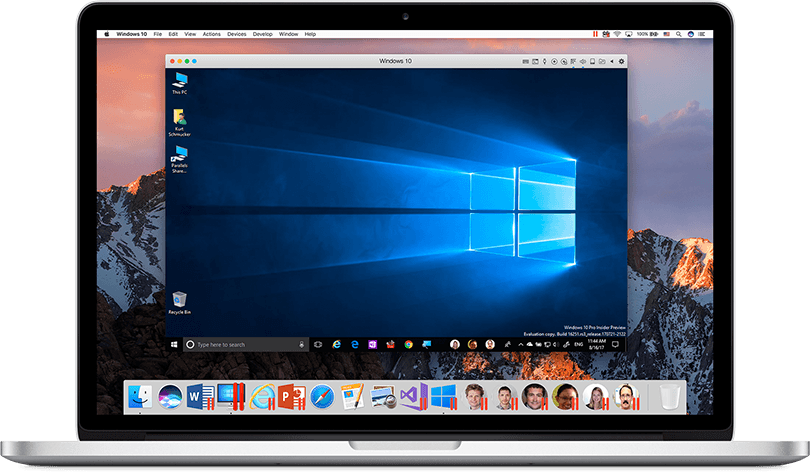Open Microsoft Word from the Dock
Screen dimensions: 810x473
pos(200,398)
